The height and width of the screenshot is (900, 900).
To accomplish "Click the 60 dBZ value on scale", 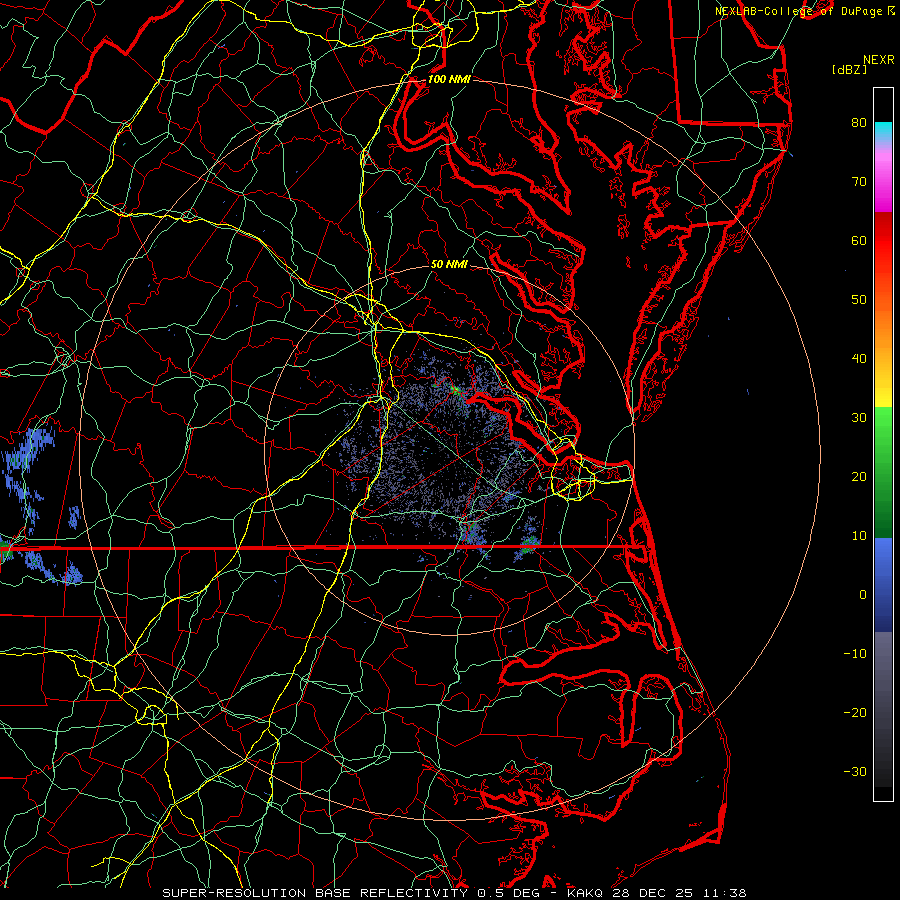I will 859,240.
